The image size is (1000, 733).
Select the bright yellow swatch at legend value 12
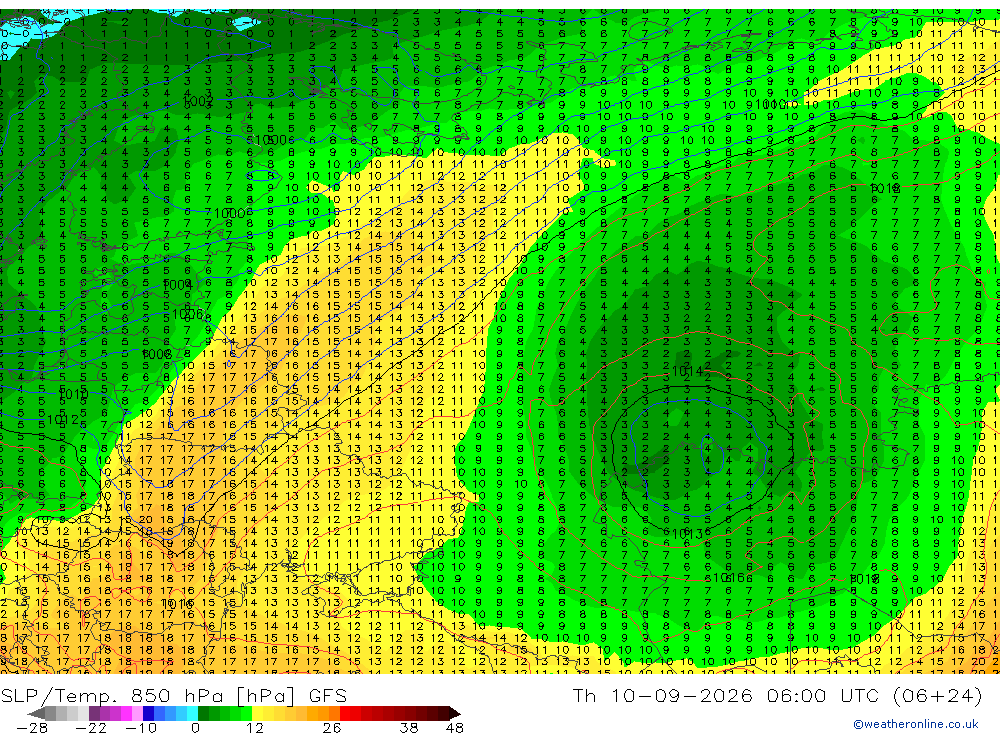click(x=257, y=713)
